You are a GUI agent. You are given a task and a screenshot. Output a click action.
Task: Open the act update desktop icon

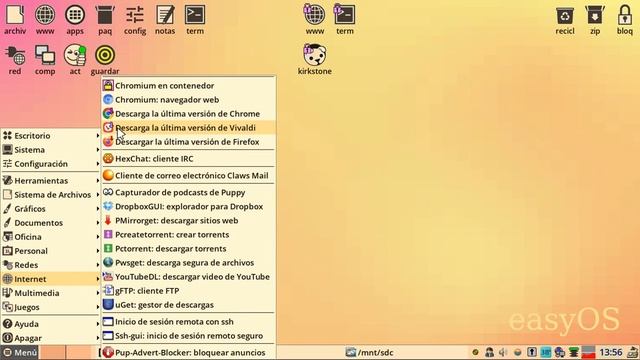tap(75, 60)
